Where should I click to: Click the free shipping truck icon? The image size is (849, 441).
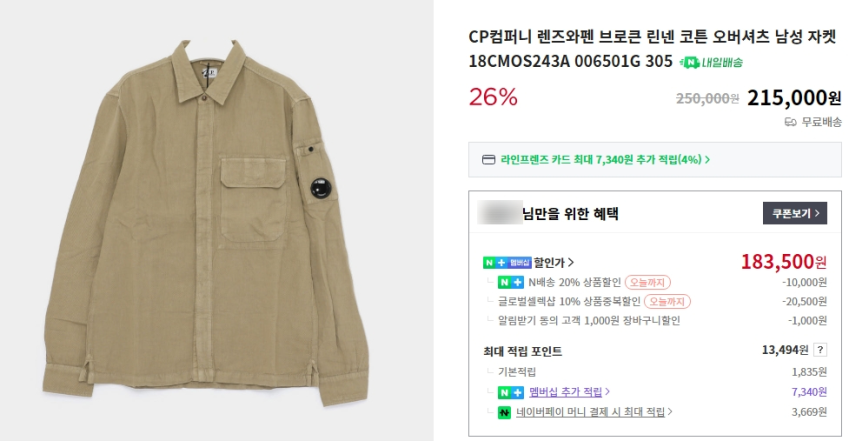pyautogui.click(x=790, y=122)
